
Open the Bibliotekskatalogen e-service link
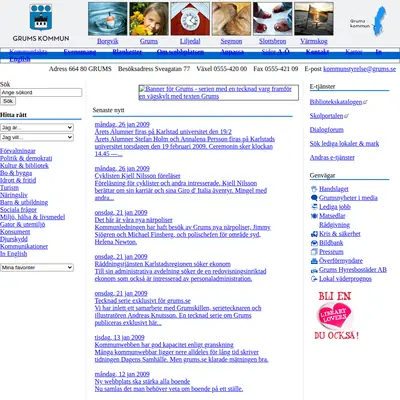pos(336,102)
